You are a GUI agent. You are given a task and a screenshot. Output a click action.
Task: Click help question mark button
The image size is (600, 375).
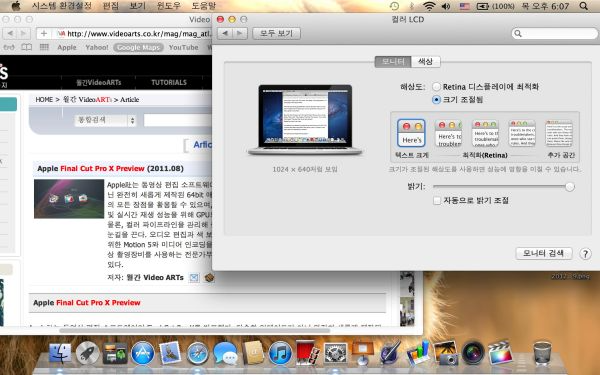pyautogui.click(x=585, y=254)
